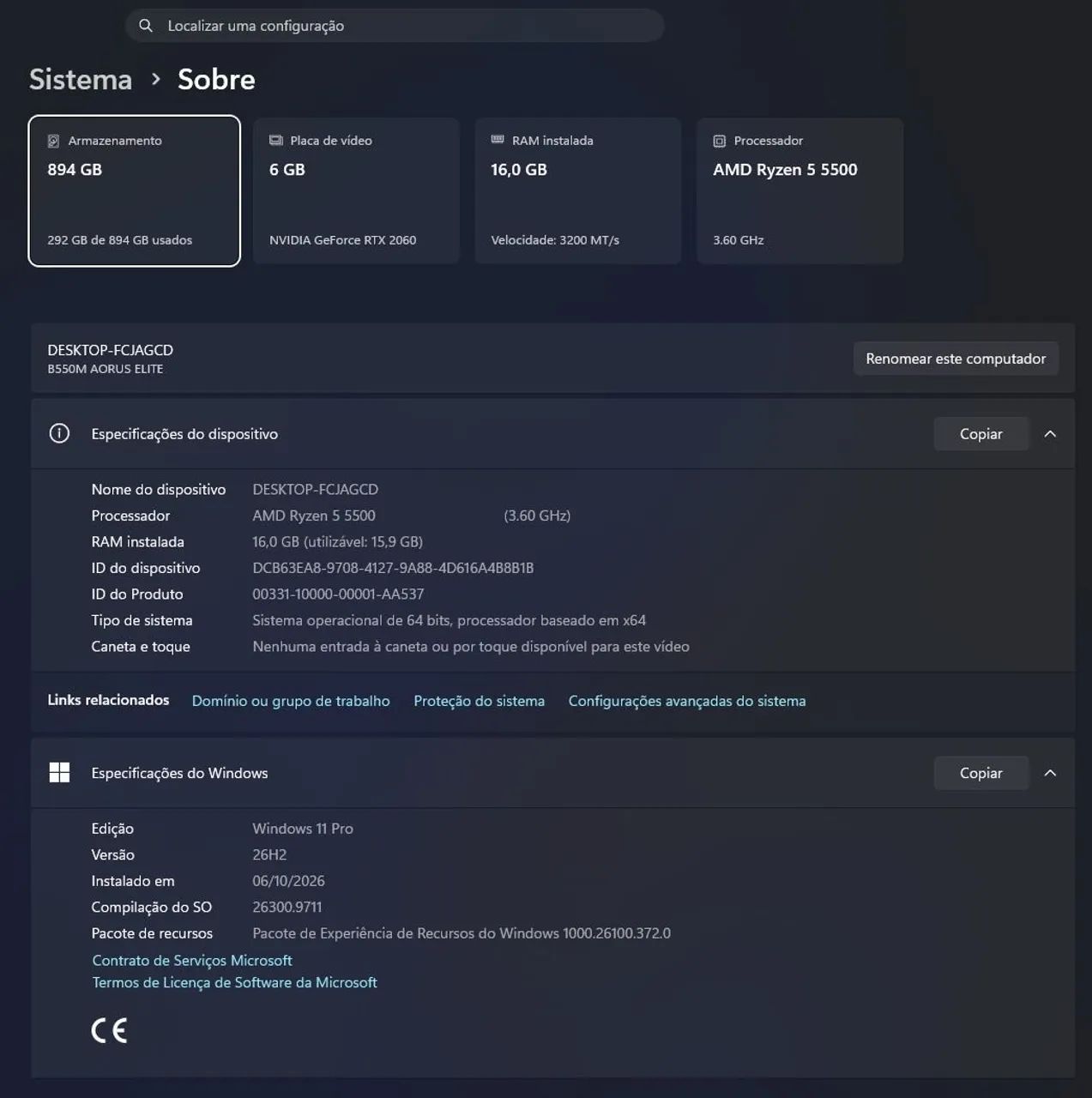Image resolution: width=1092 pixels, height=1098 pixels.
Task: Click Renomear este computador button
Action: pyautogui.click(x=956, y=359)
